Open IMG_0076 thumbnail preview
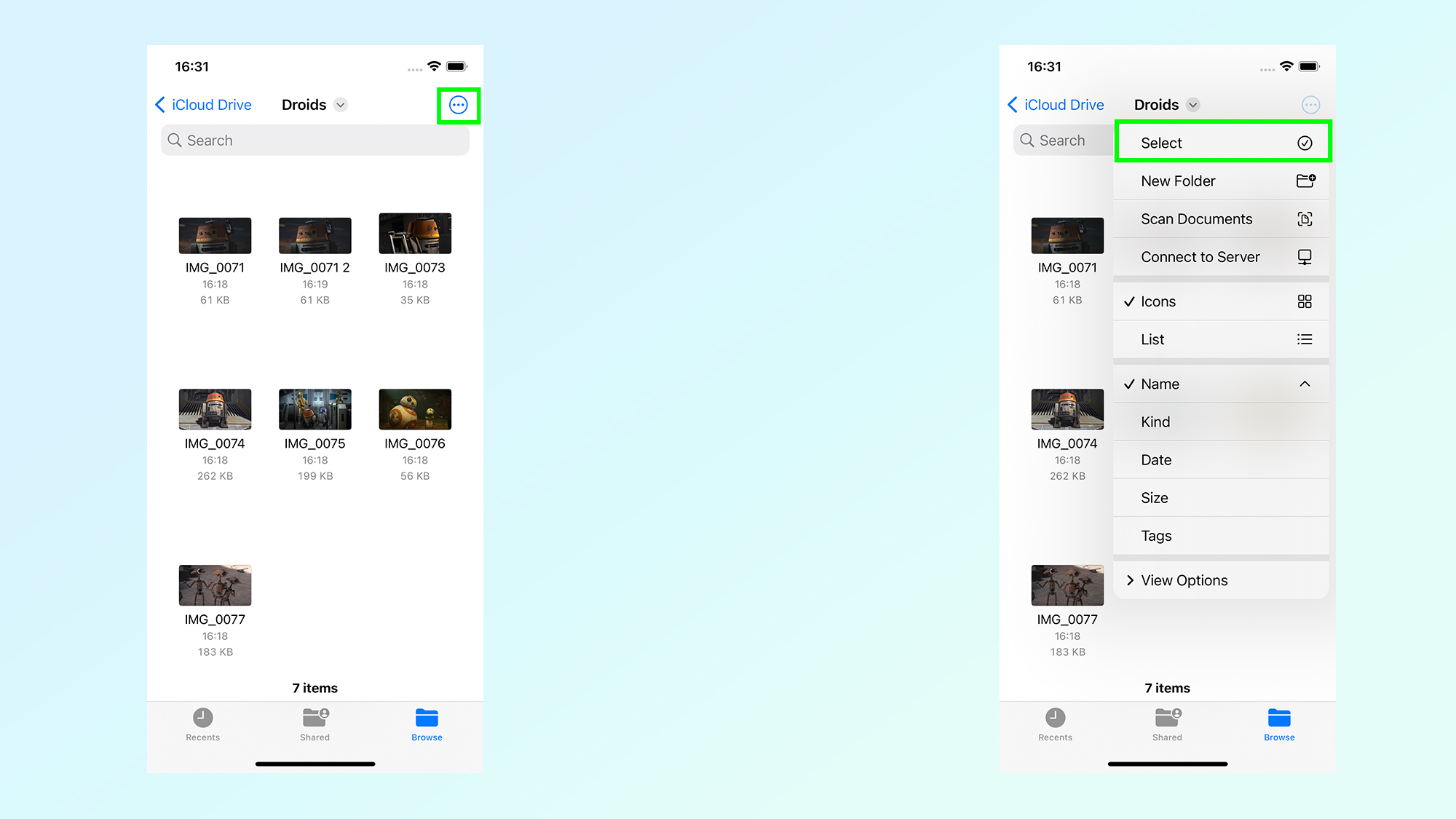The image size is (1456, 819). (413, 409)
